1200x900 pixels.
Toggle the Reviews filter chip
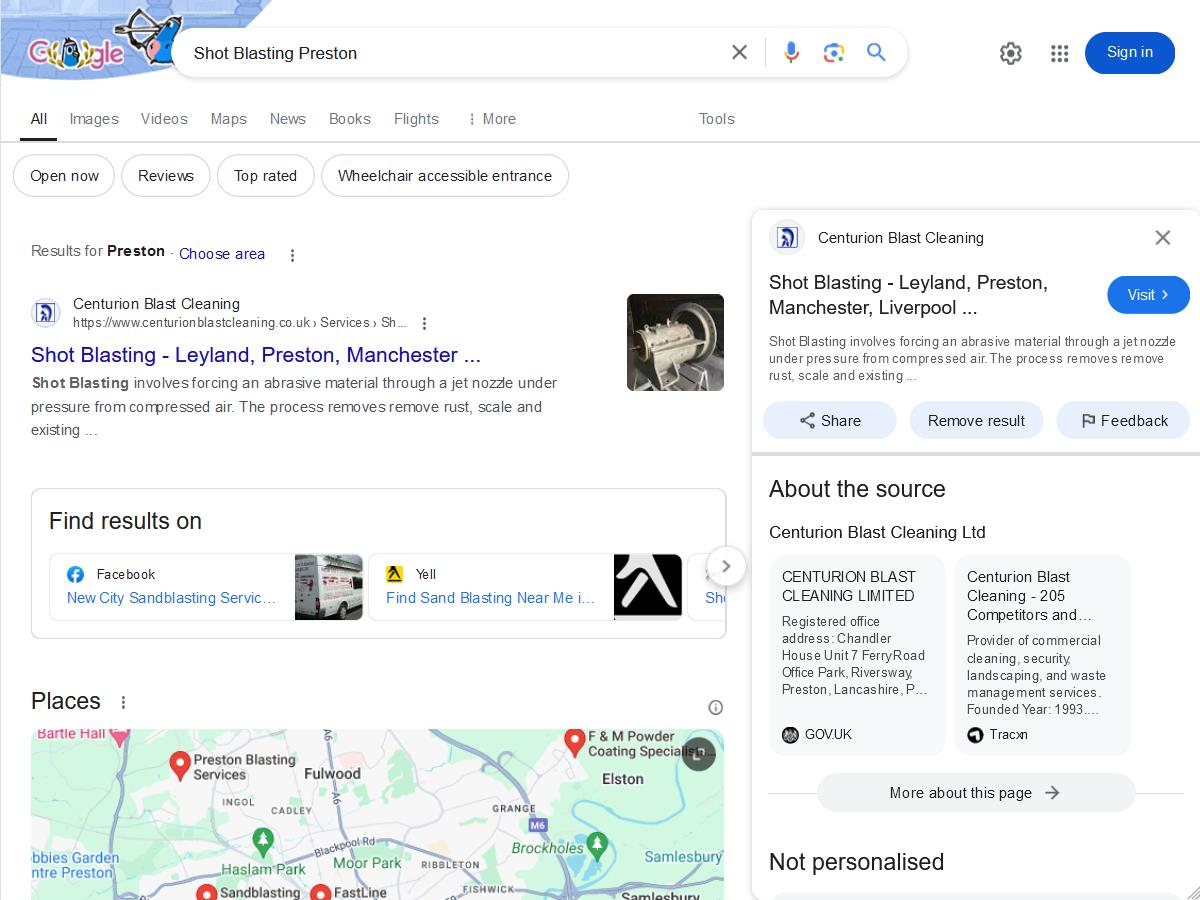coord(166,176)
